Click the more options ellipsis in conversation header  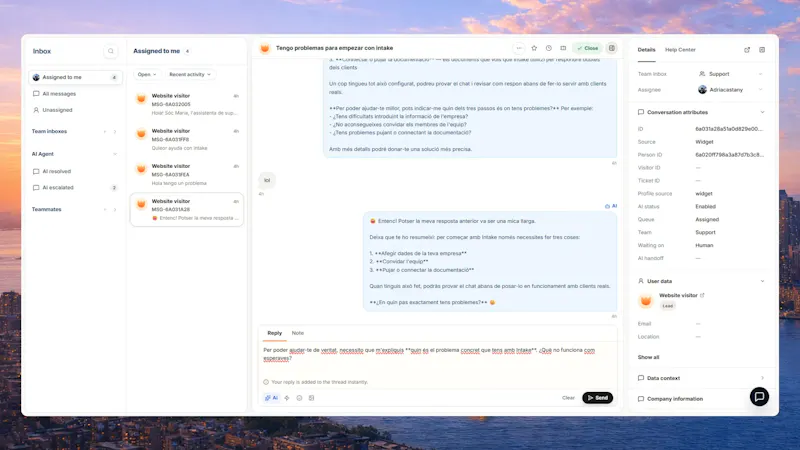pyautogui.click(x=519, y=48)
